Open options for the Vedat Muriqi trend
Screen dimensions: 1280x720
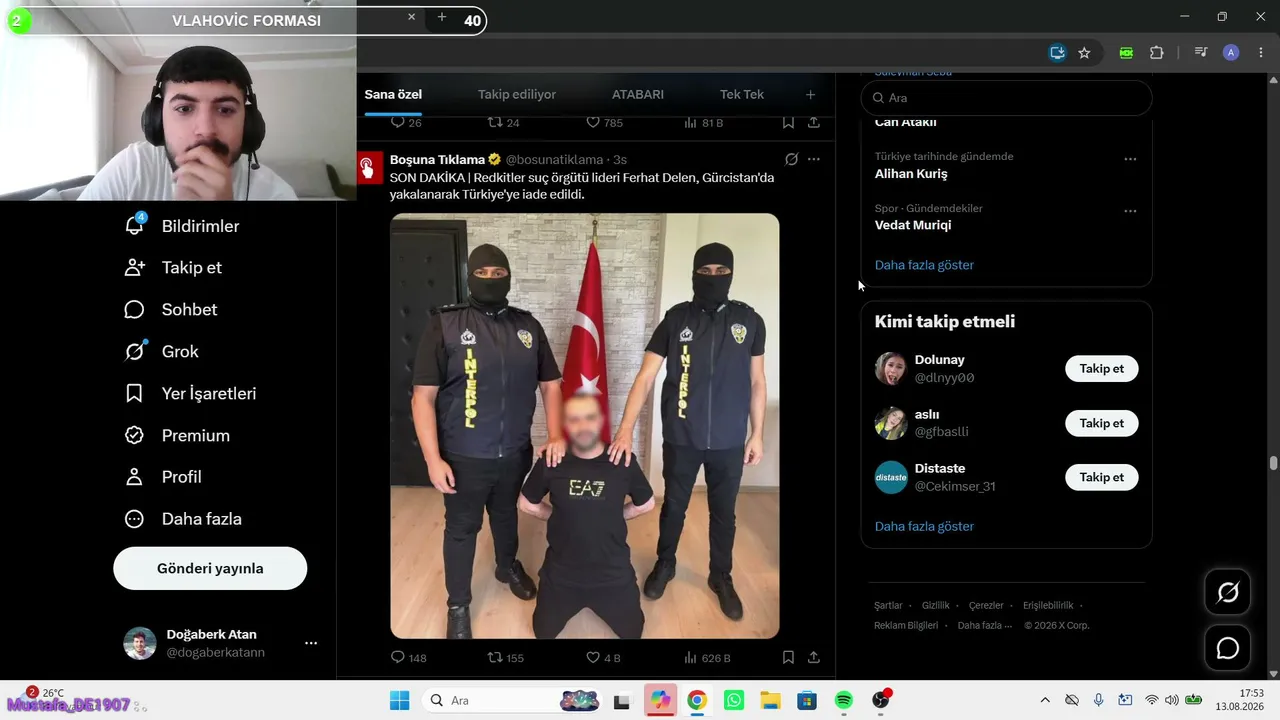pos(1130,211)
